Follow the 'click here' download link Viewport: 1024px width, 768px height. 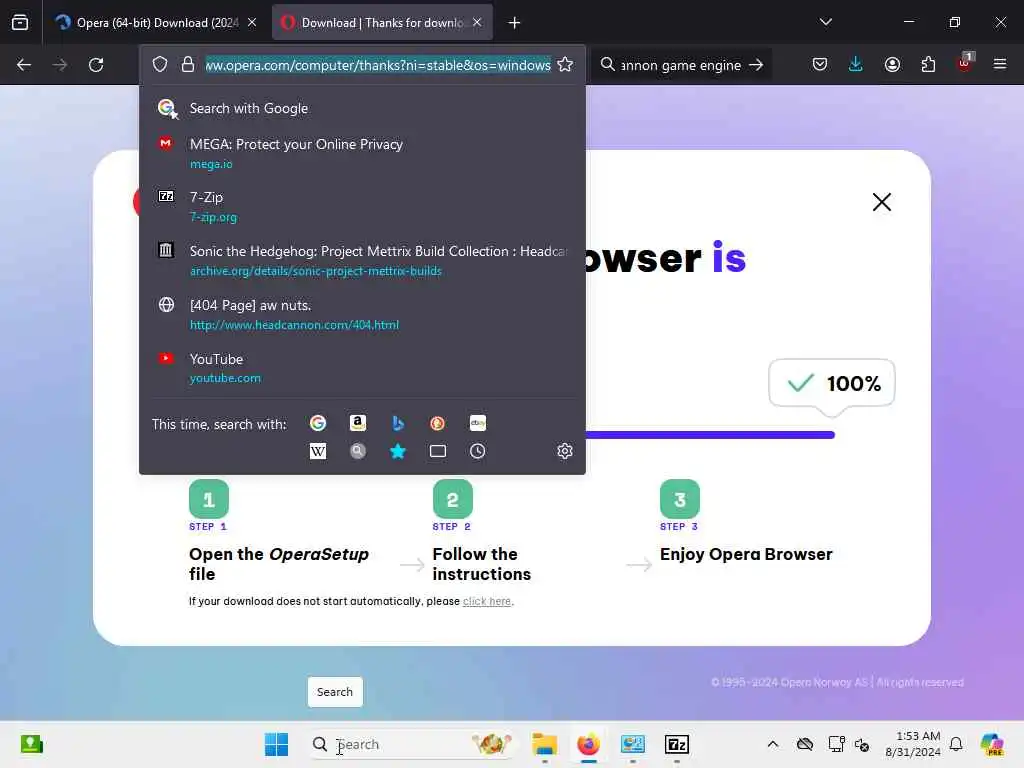coord(487,601)
